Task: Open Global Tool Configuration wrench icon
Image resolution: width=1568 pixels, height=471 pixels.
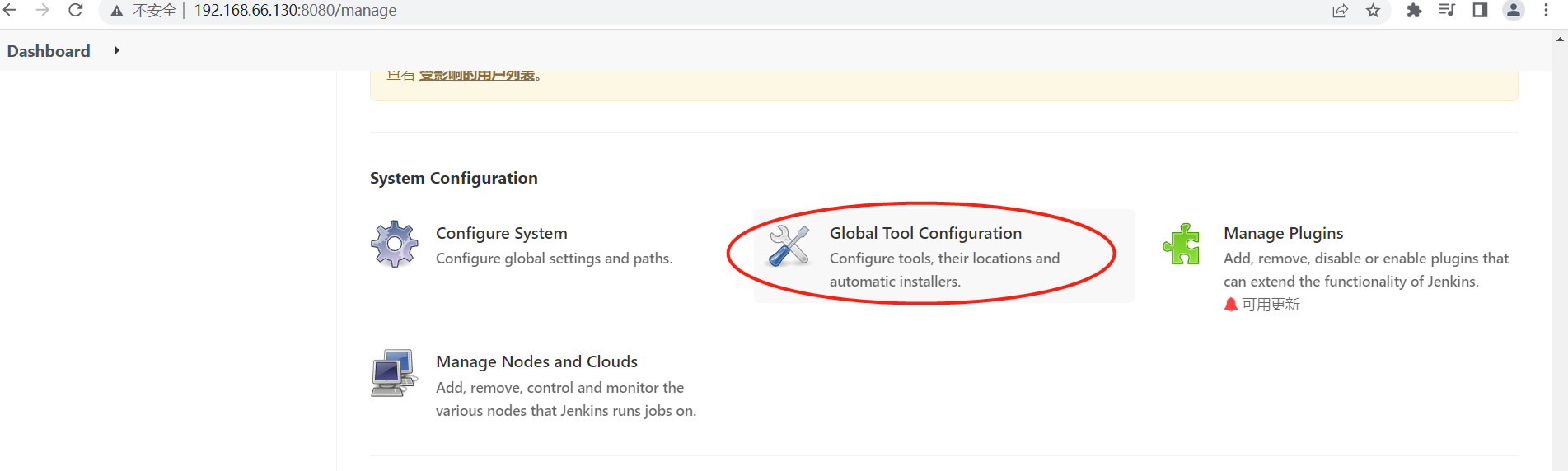Action: pyautogui.click(x=789, y=245)
